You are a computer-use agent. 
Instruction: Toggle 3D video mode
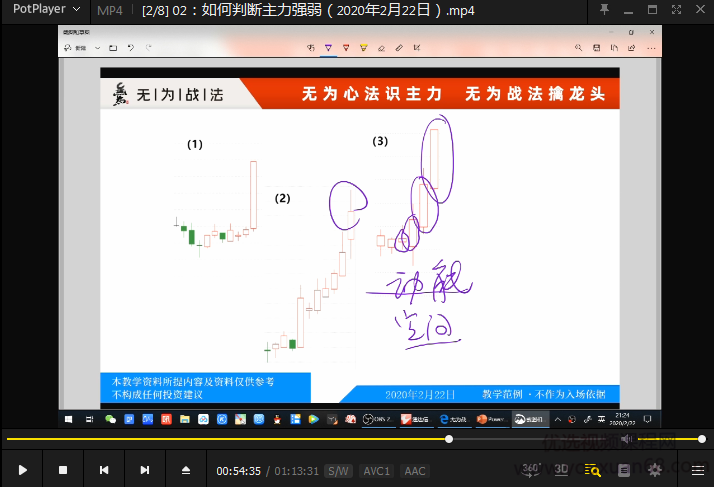(x=562, y=469)
